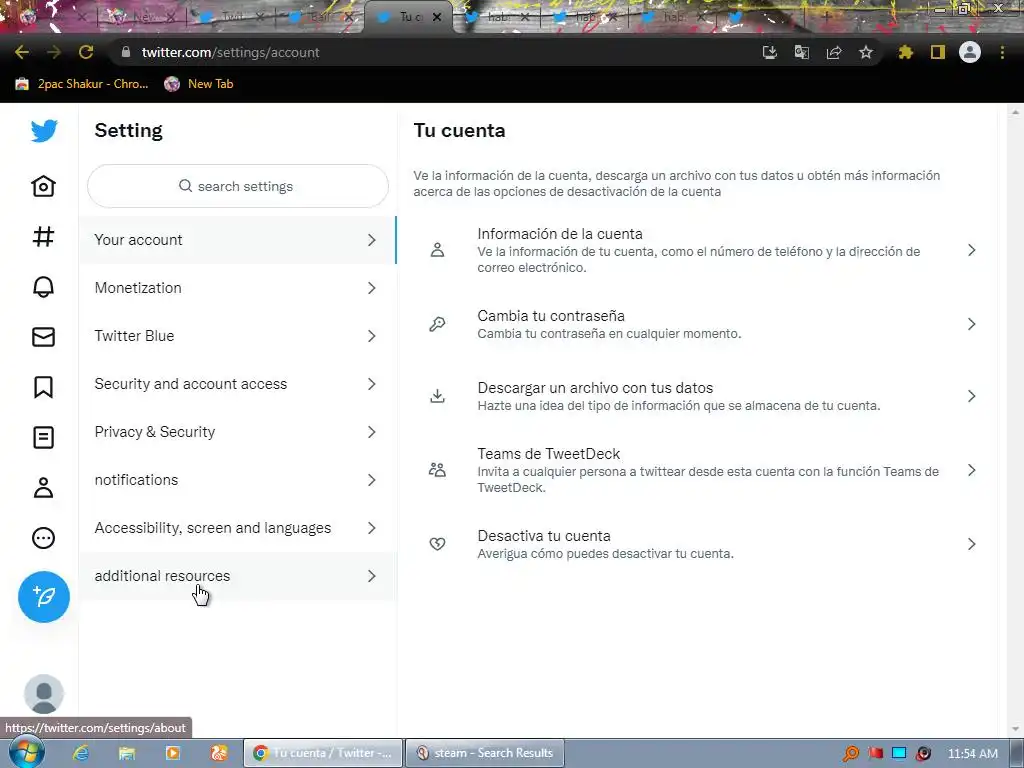Viewport: 1024px width, 768px height.
Task: Click the share page icon
Action: [x=834, y=52]
